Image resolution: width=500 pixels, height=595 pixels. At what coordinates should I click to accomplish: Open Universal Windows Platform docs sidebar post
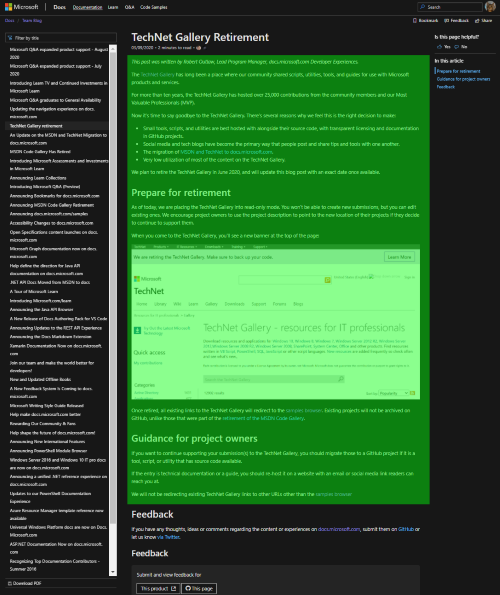(x=58, y=531)
